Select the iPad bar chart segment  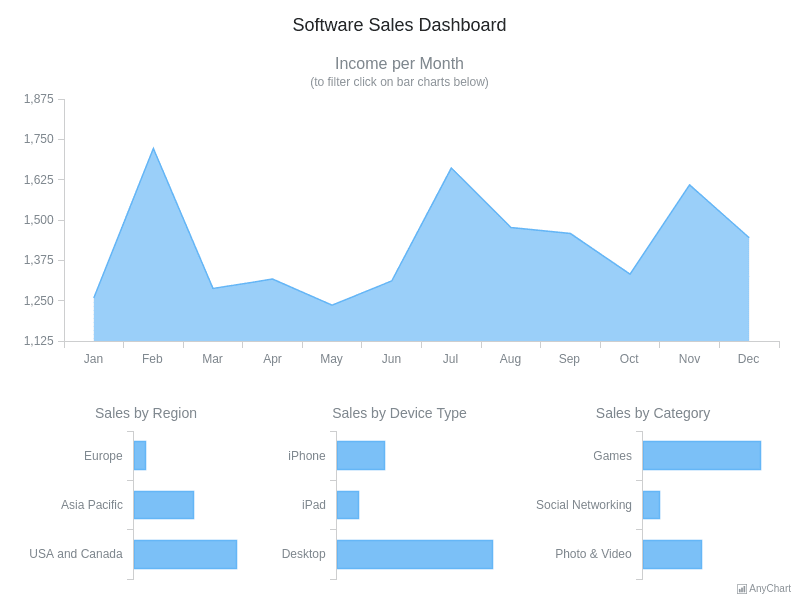(x=348, y=504)
